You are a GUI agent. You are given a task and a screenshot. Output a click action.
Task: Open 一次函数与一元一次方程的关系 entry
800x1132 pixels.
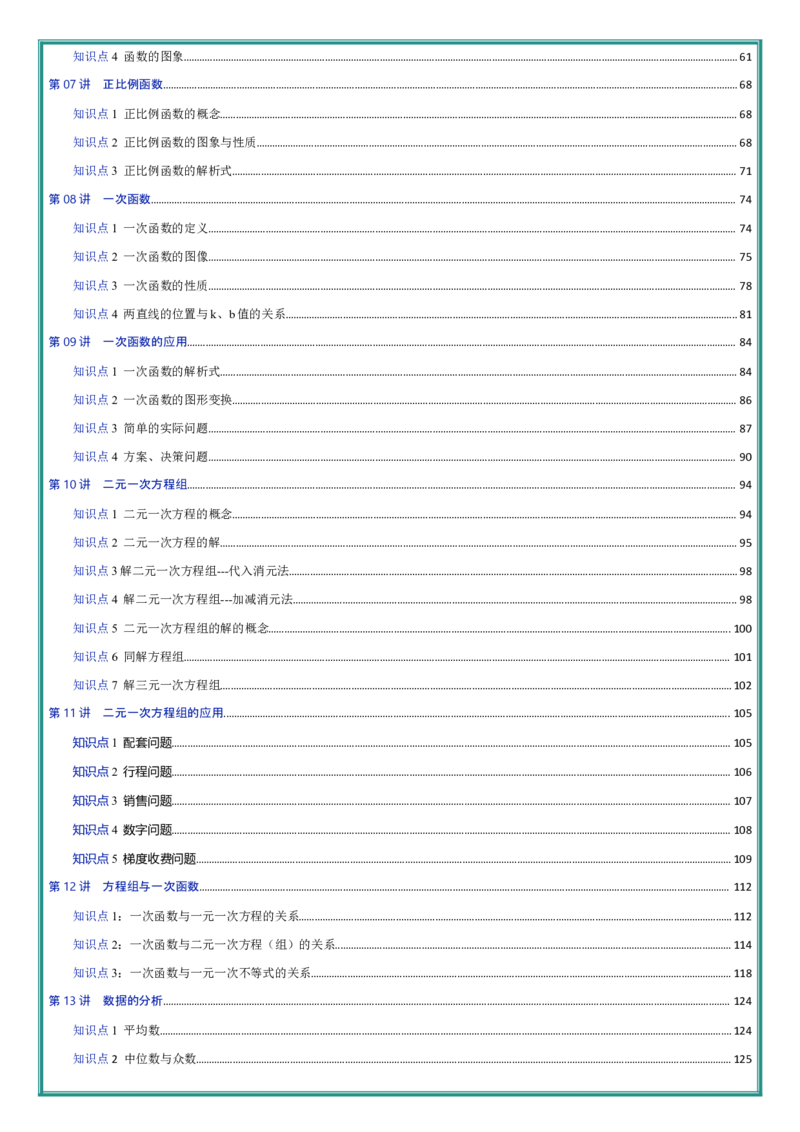coord(412,916)
